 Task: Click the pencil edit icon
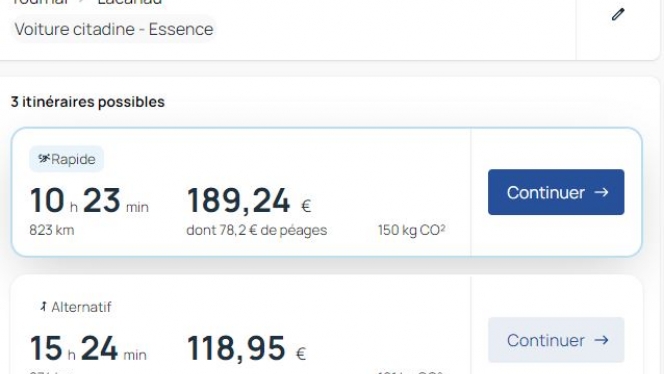click(618, 14)
